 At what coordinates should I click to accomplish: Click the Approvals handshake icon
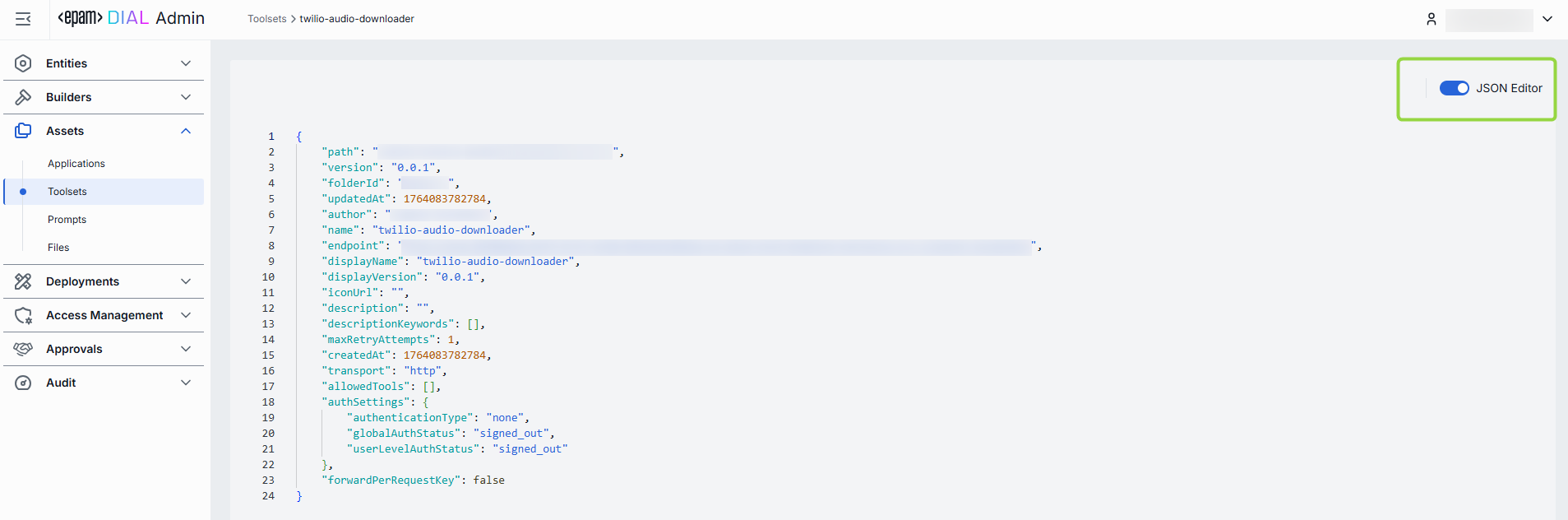[x=23, y=349]
